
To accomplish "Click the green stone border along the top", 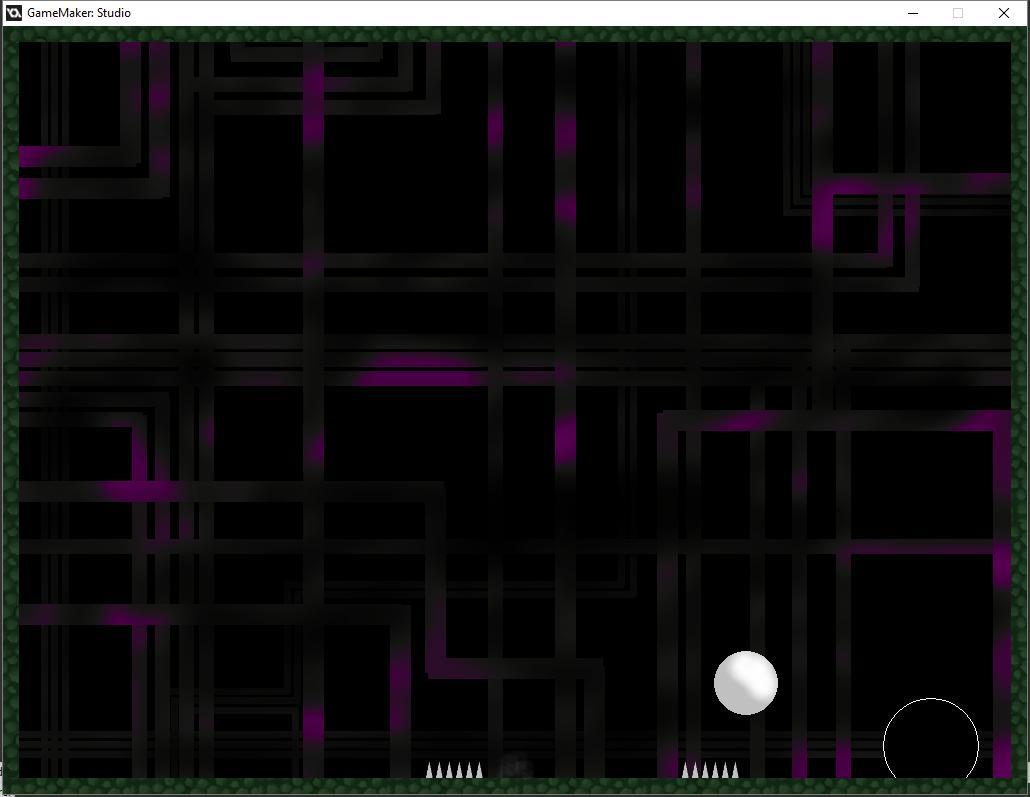I will [x=515, y=35].
